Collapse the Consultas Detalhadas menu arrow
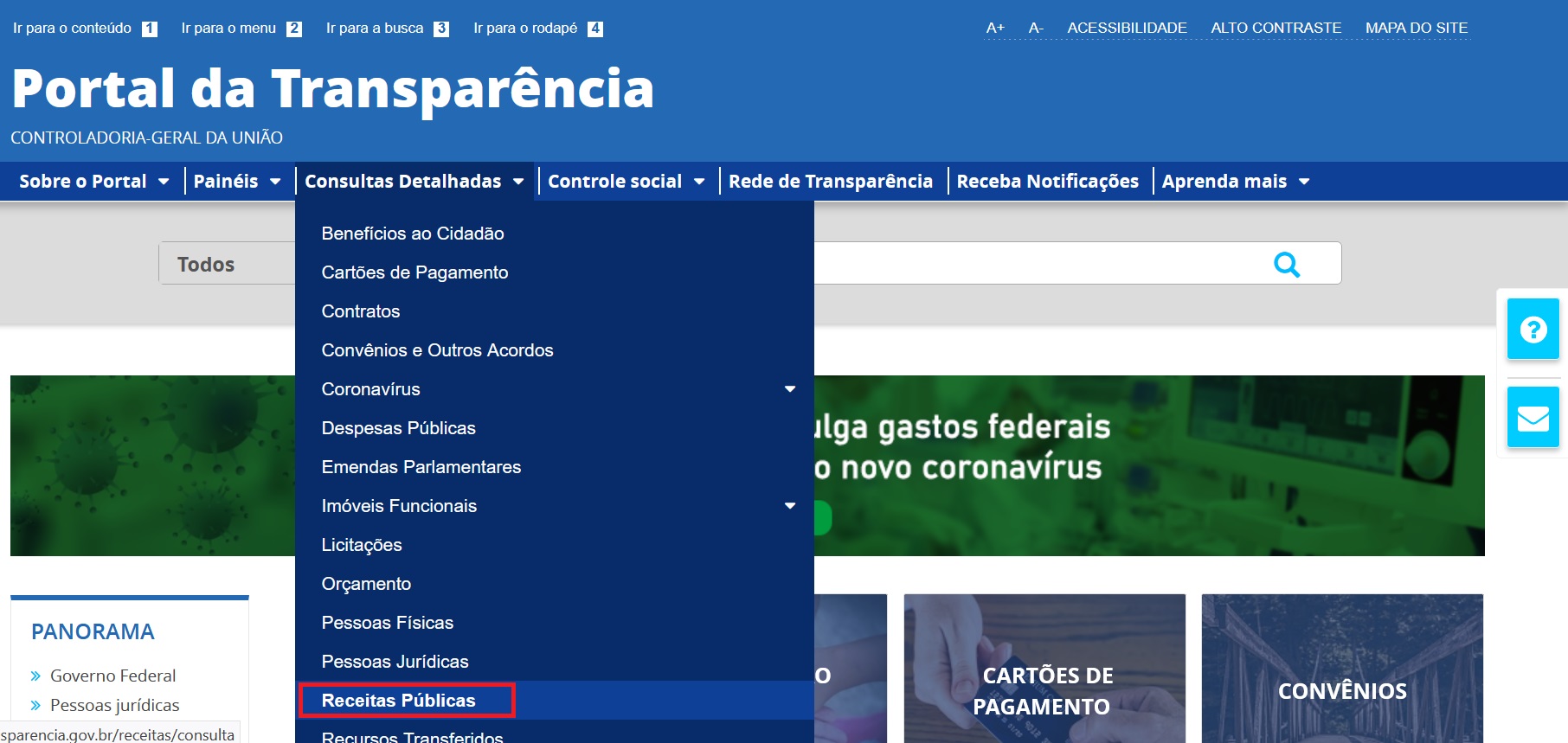 (x=518, y=182)
